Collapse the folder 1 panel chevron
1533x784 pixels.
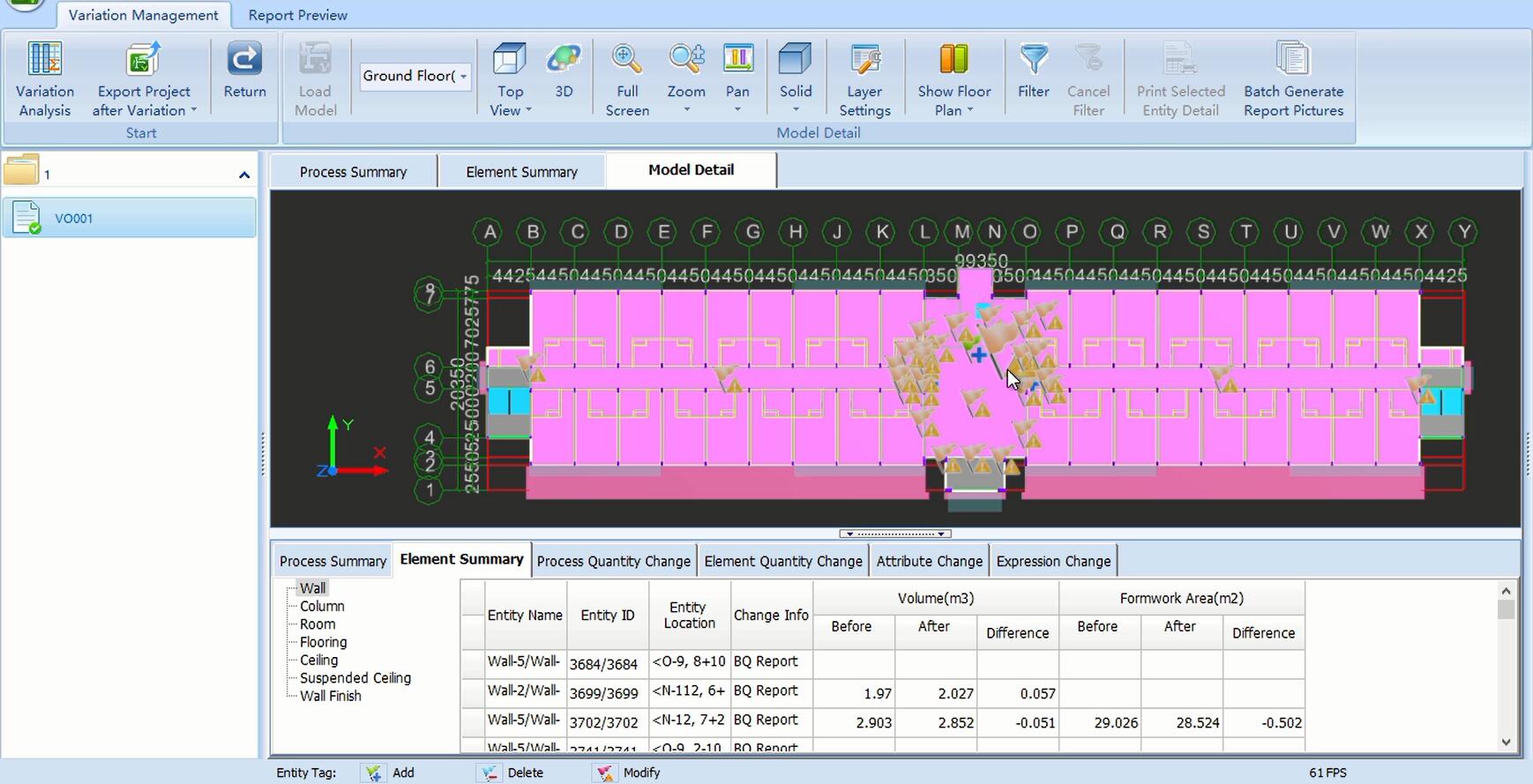point(244,175)
